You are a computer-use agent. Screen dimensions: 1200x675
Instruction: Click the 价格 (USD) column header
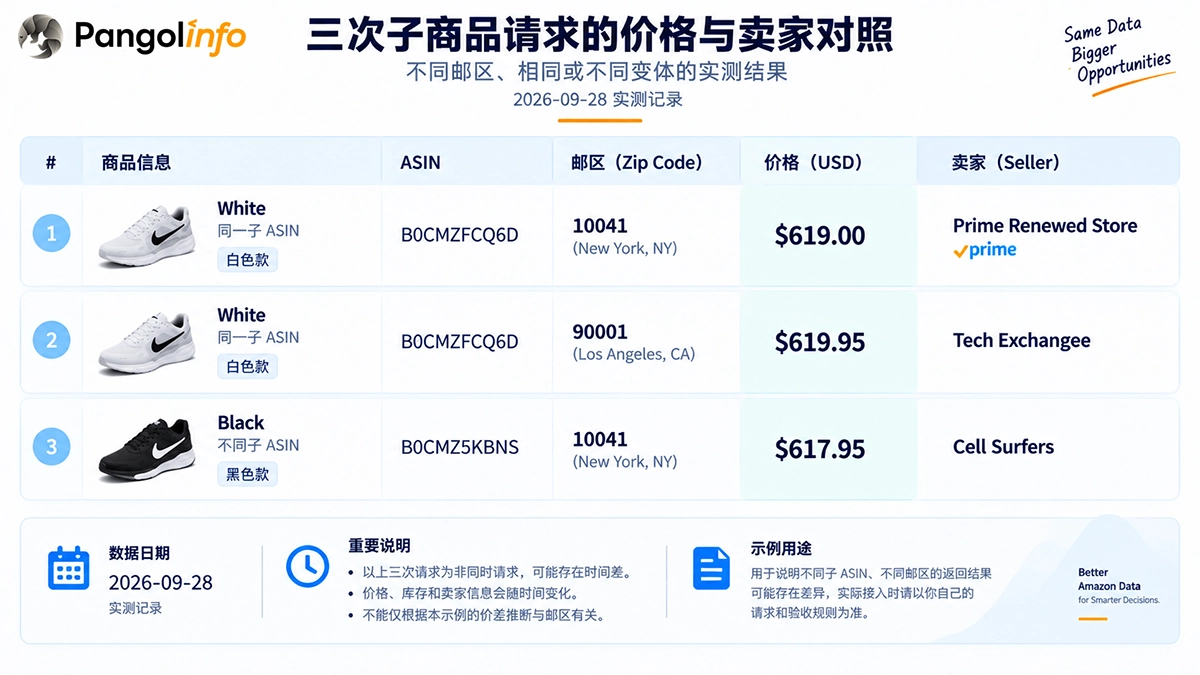[x=813, y=162]
